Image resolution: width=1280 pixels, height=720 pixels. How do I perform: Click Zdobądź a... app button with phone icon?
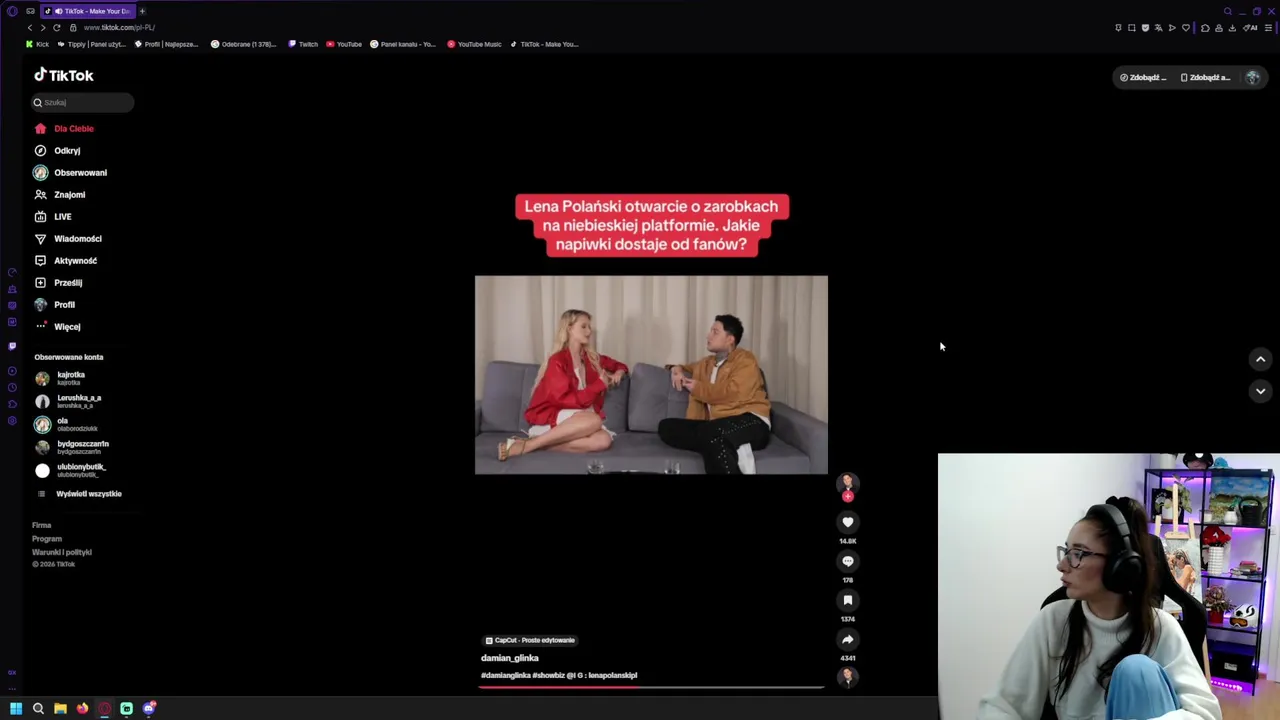(1205, 77)
